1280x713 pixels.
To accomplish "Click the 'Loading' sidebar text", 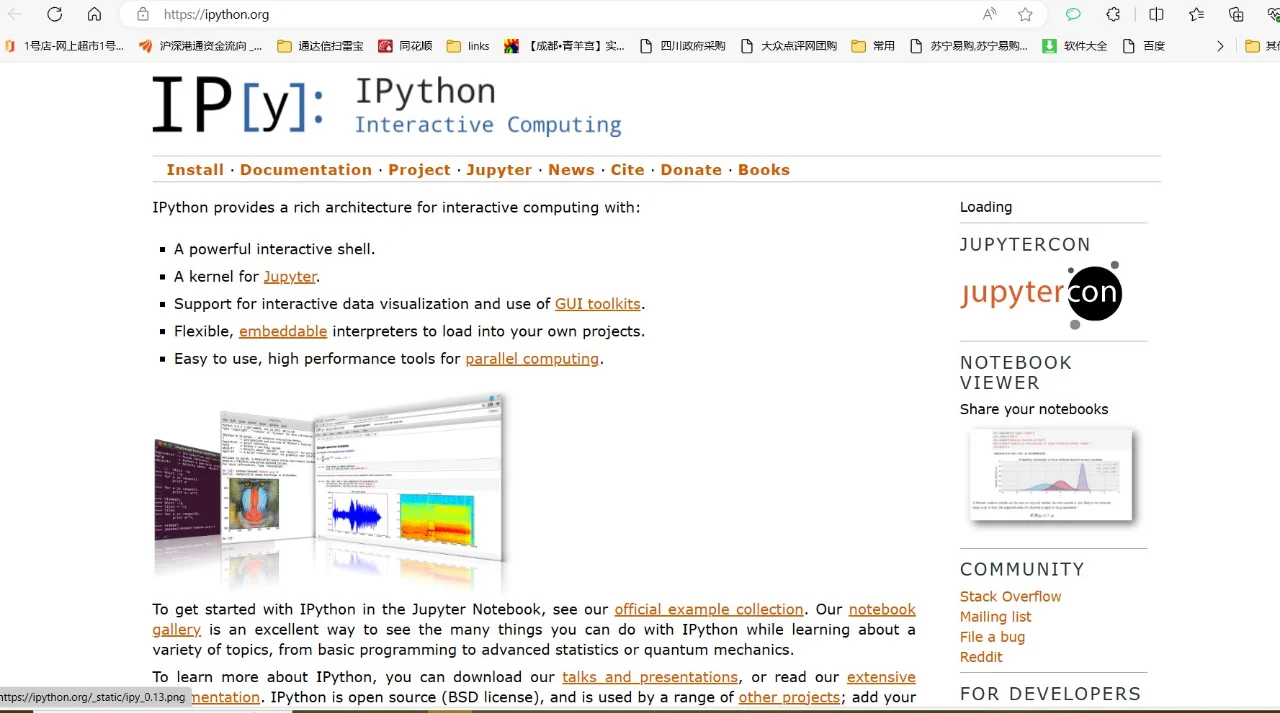I will (x=986, y=207).
